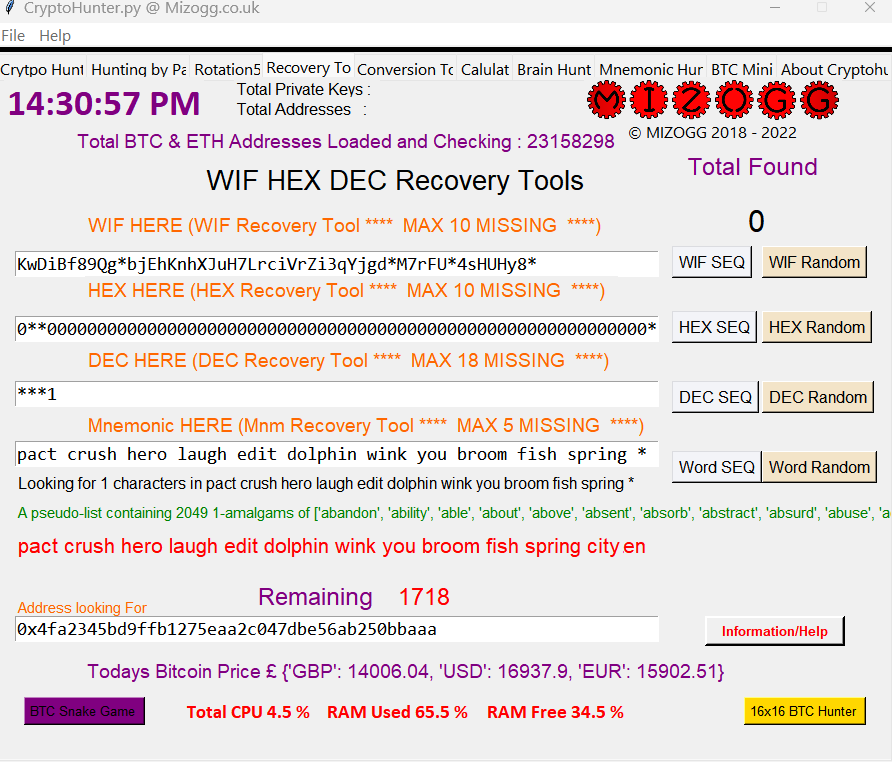Click the Total Addresses label
892x762 pixels.
click(302, 109)
